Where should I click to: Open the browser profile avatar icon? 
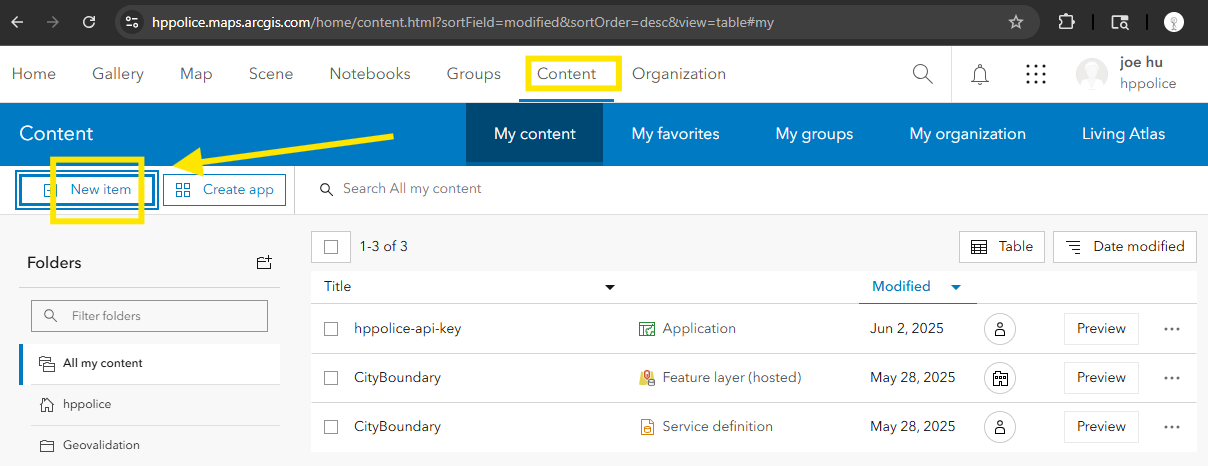point(1174,21)
